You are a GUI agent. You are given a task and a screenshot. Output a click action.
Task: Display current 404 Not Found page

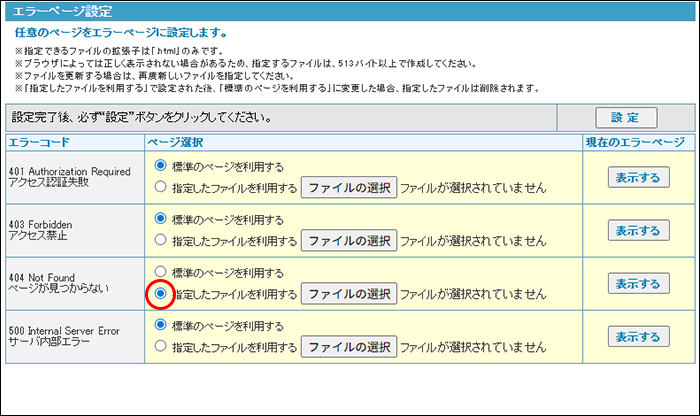tap(638, 284)
